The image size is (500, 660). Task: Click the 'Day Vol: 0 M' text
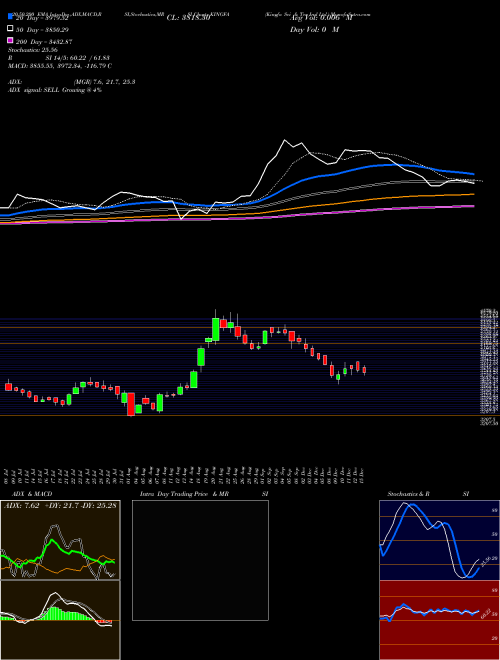314,29
